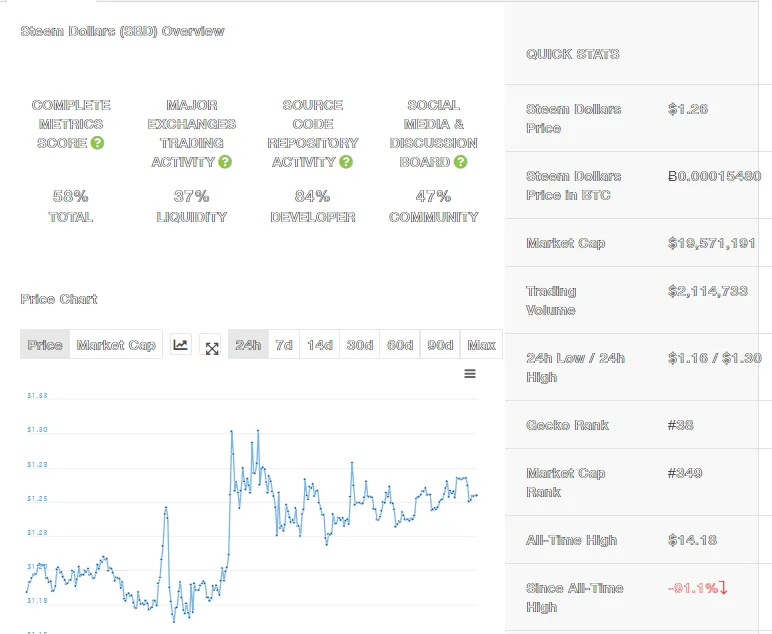Click Gecko Rank value #38
772x634 pixels.
(x=680, y=425)
